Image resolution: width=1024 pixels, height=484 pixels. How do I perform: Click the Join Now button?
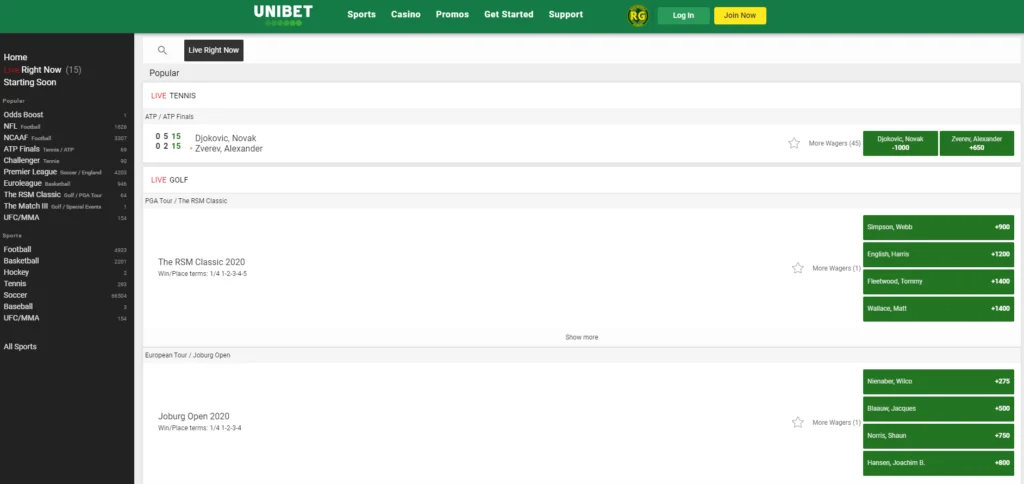click(740, 16)
